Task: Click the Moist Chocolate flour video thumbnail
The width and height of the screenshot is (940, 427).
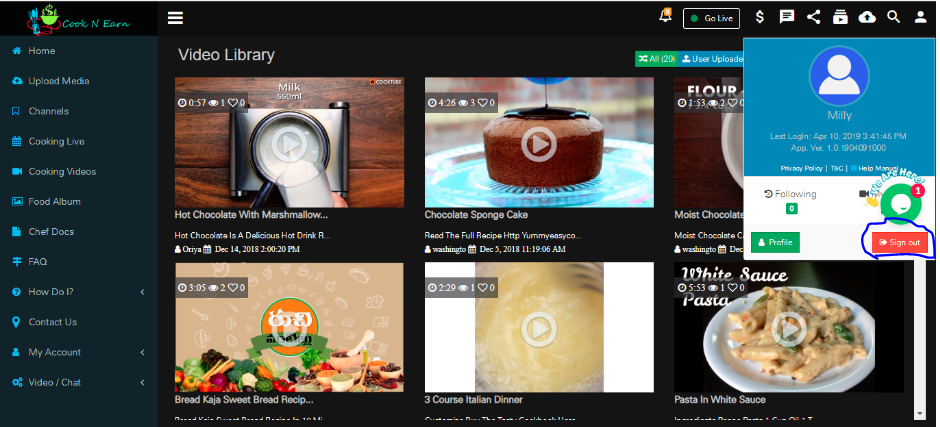Action: (709, 143)
